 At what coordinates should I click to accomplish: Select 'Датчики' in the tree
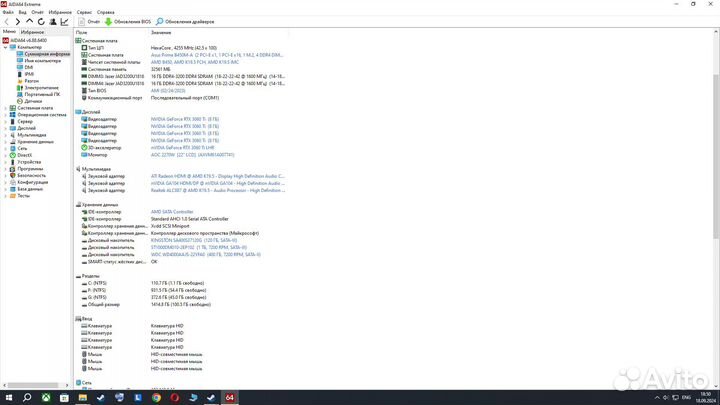(33, 101)
